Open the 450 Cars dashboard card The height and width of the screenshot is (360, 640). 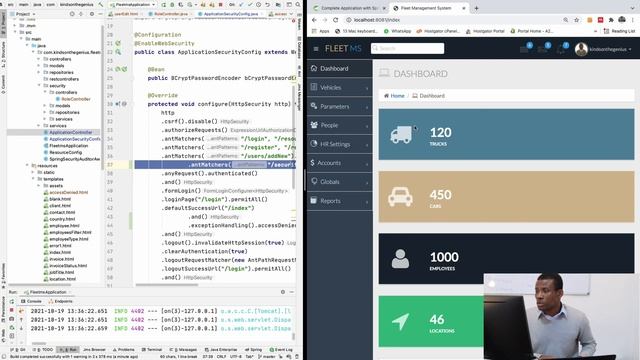coord(506,196)
